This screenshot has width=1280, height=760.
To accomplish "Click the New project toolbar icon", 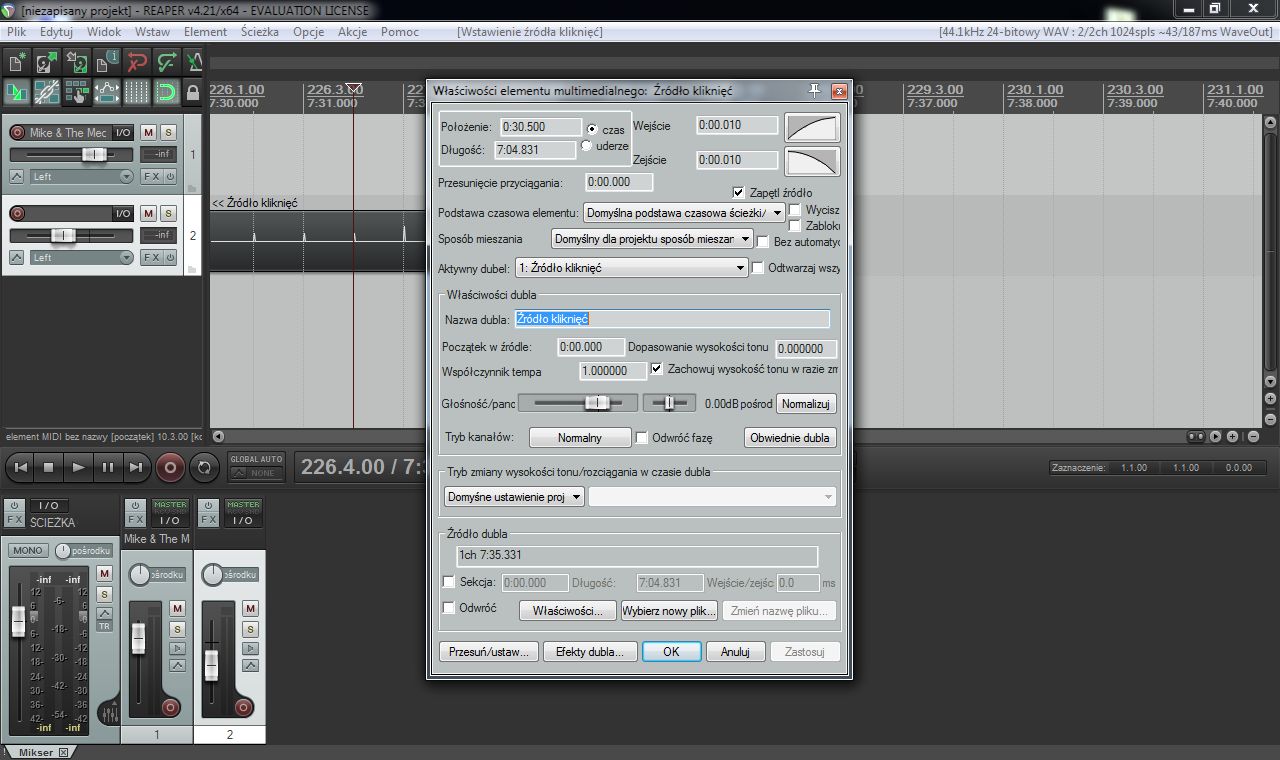I will point(16,62).
